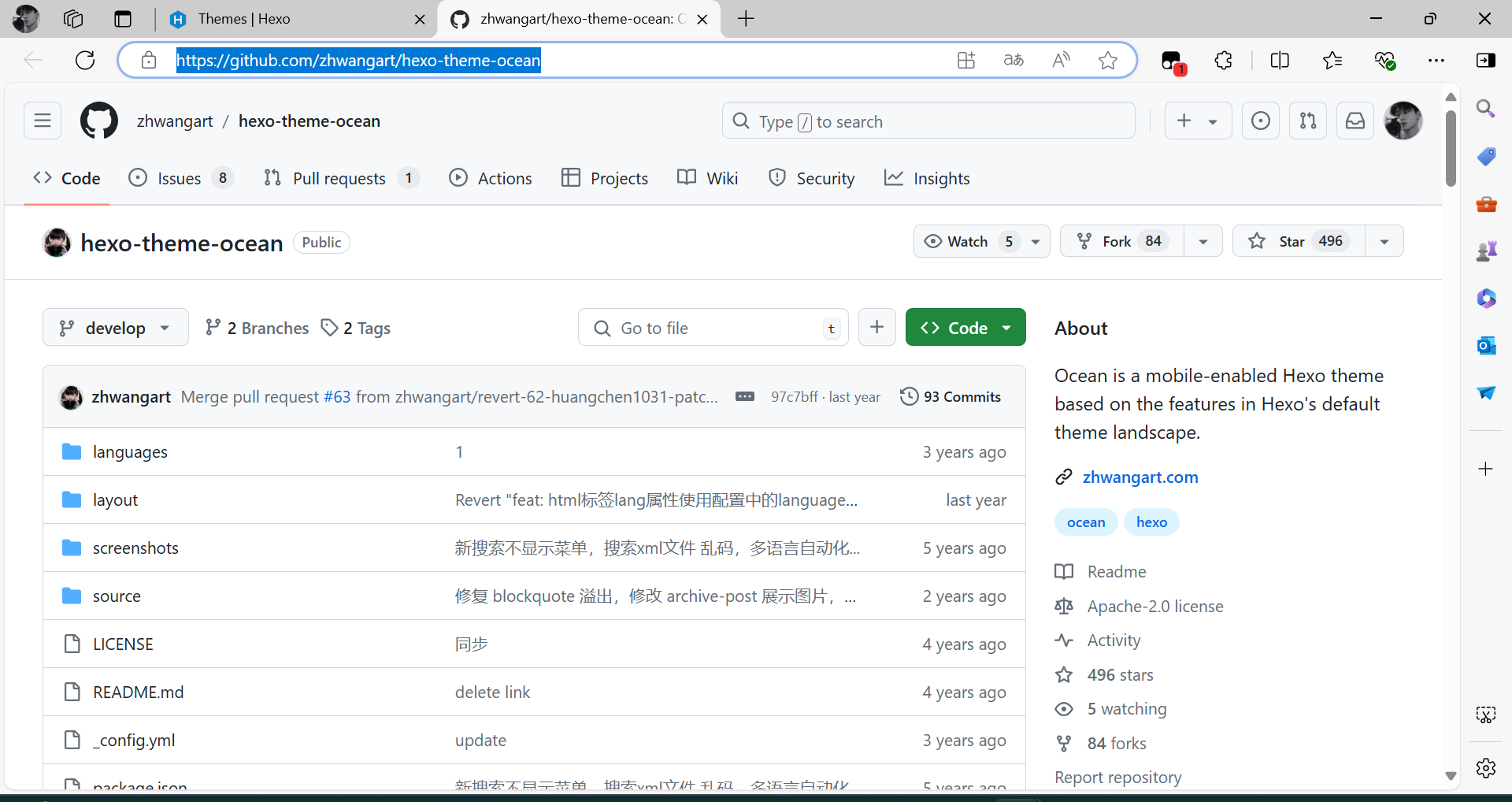The image size is (1512, 802).
Task: Click the page vertical scrollbar thumb
Action: (1451, 148)
